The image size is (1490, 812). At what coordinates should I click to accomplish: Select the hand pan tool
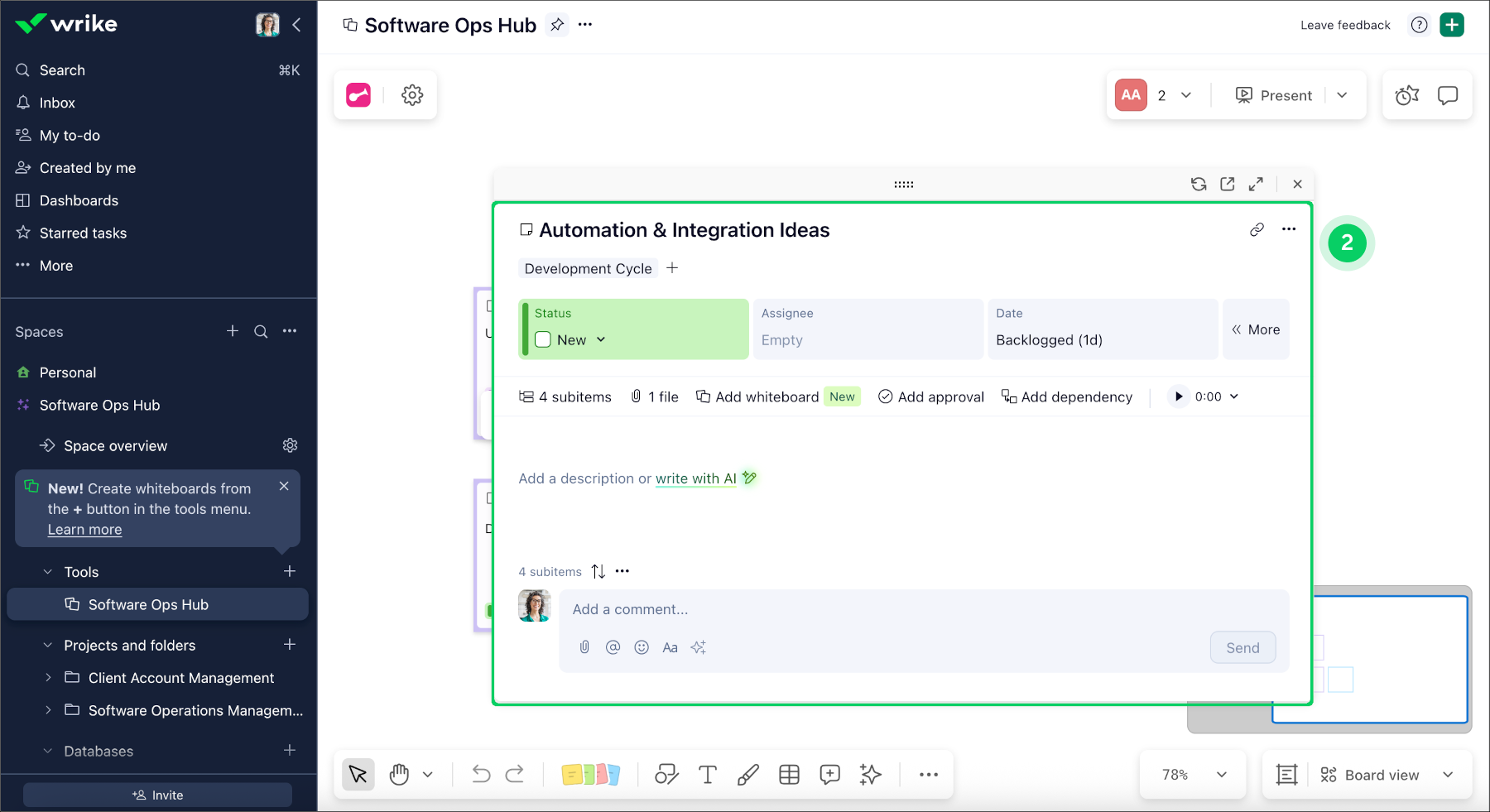[400, 775]
